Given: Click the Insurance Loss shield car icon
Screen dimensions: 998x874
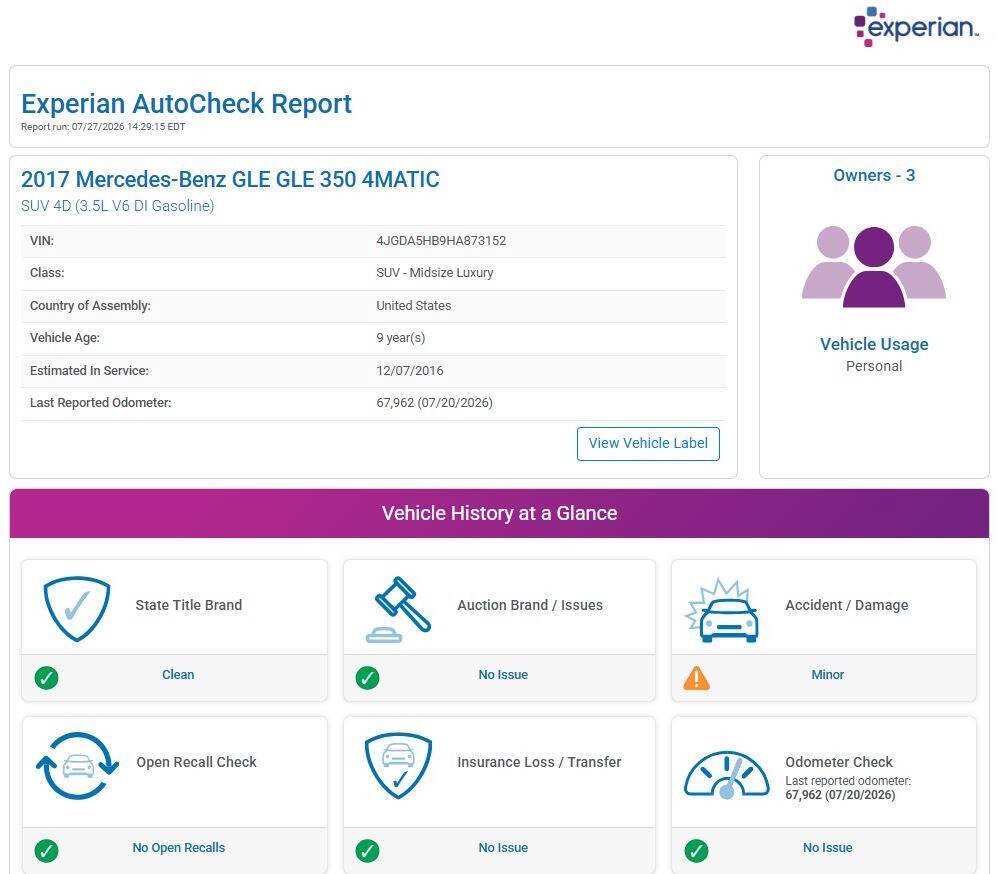Looking at the screenshot, I should click(x=398, y=766).
